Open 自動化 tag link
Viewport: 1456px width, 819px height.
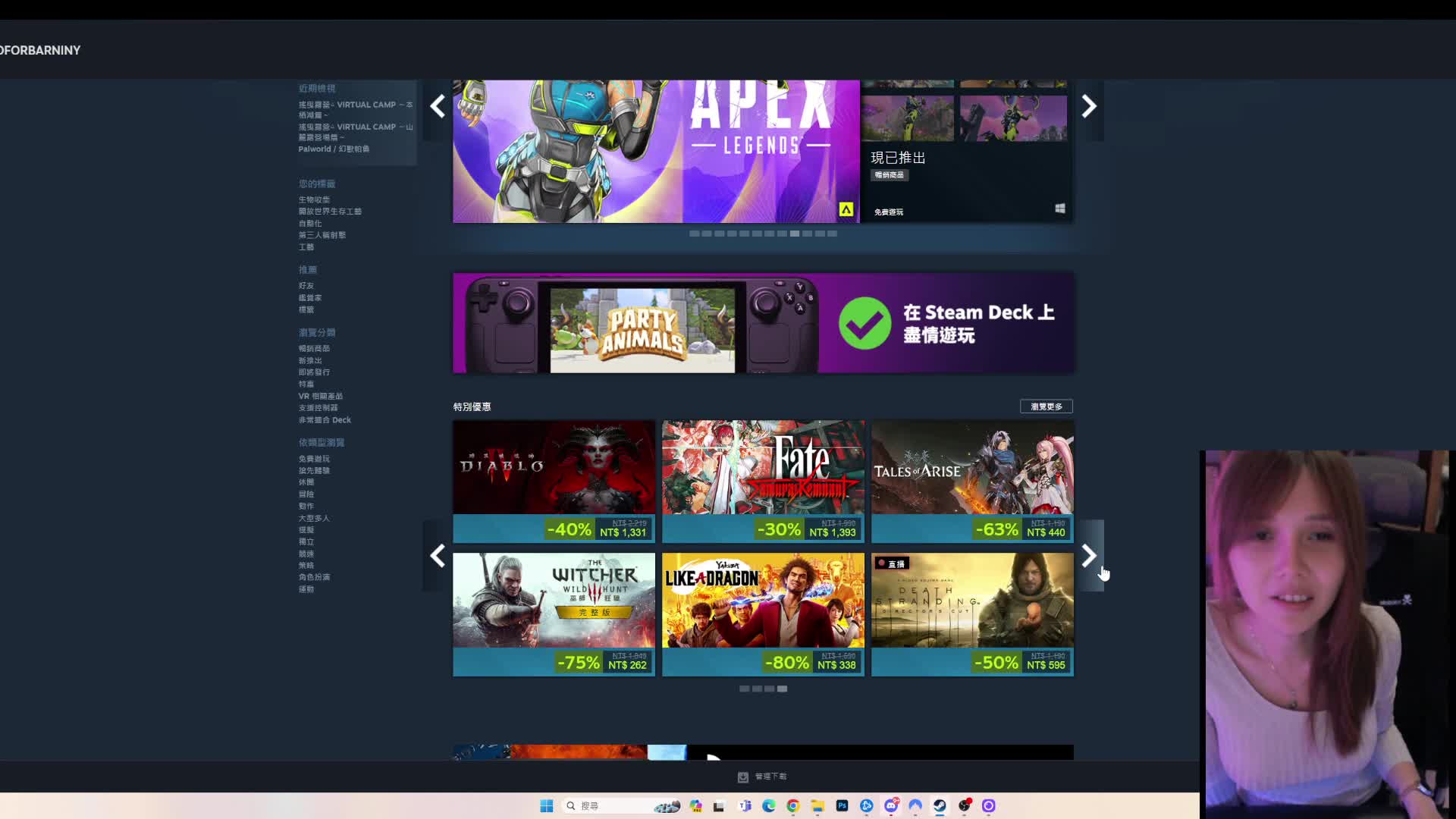(309, 223)
